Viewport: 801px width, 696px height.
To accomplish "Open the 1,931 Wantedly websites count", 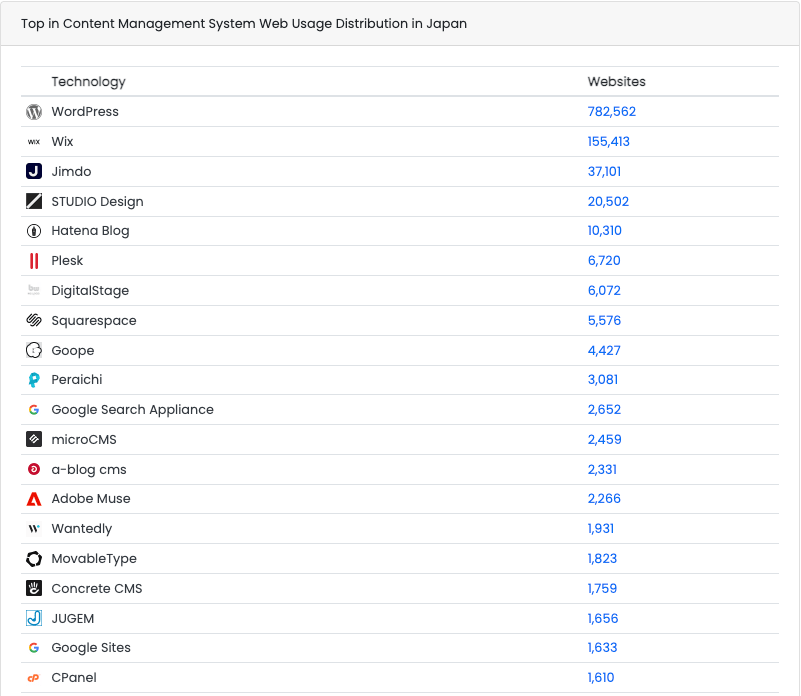I will 600,529.
